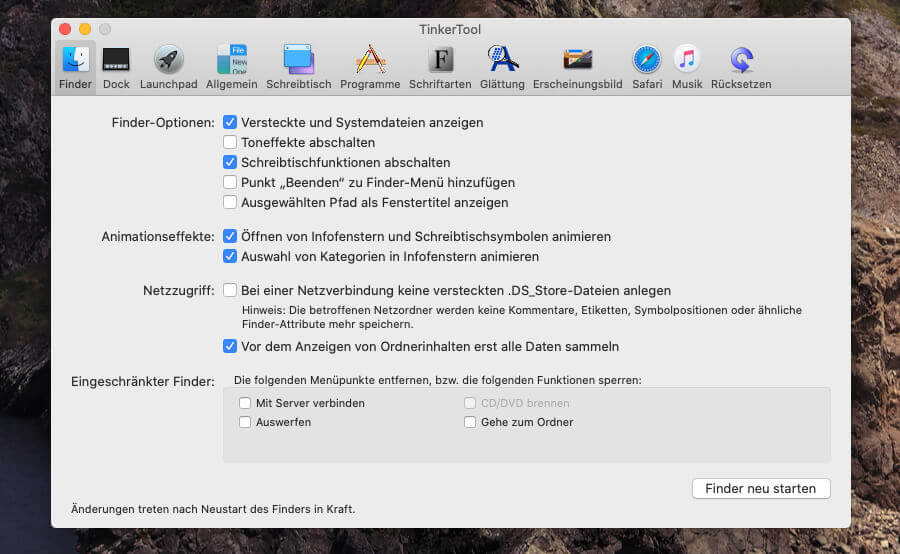Toggle Auswahl von Kategorien animieren checkbox
This screenshot has width=900, height=554.
tap(230, 256)
